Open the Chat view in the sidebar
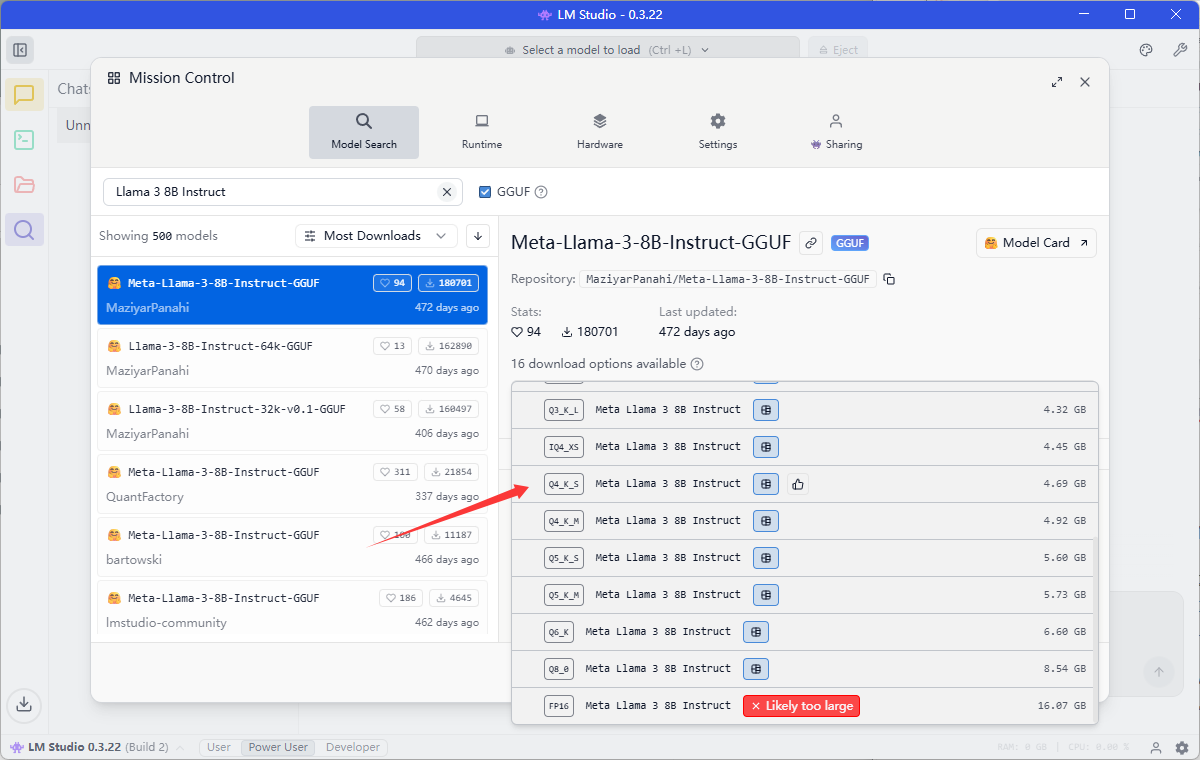 tap(24, 95)
